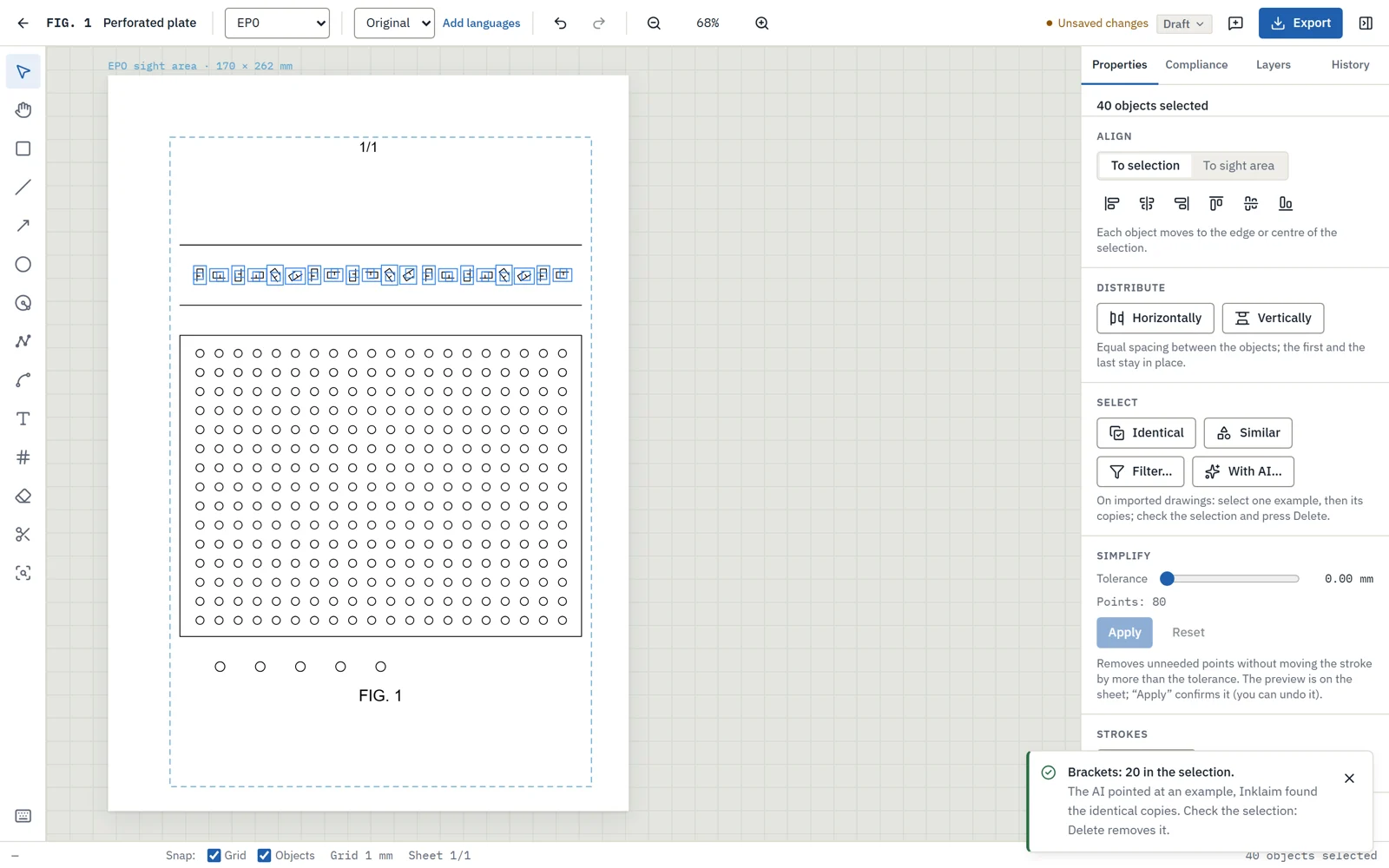
Task: Switch alignment to To sight area
Action: pyautogui.click(x=1238, y=166)
